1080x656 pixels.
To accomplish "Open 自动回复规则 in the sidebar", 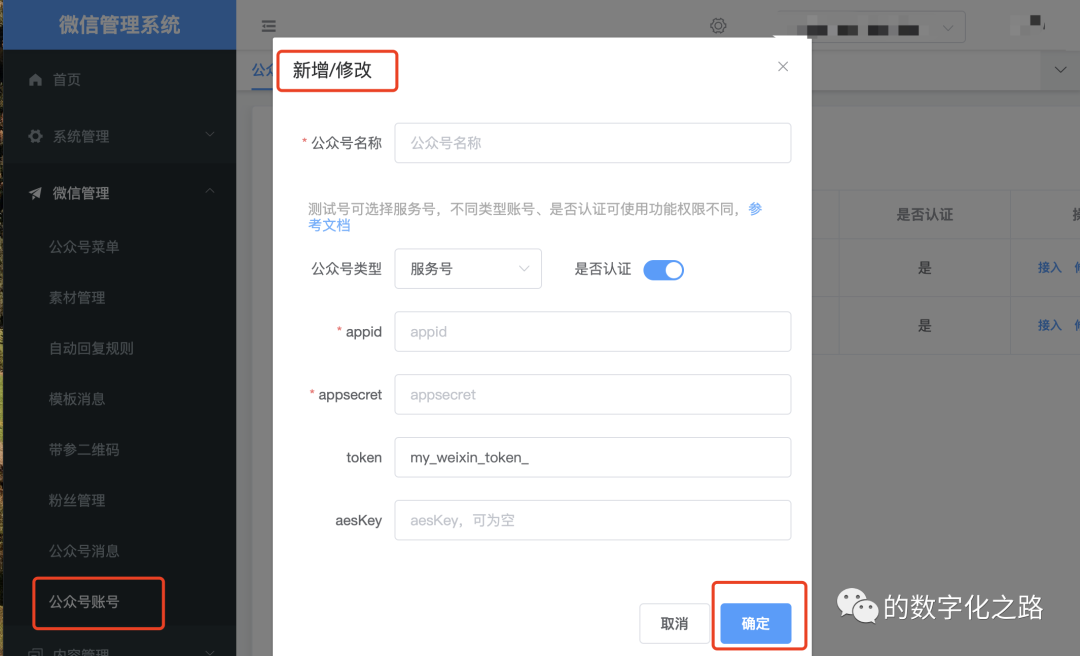I will (91, 349).
